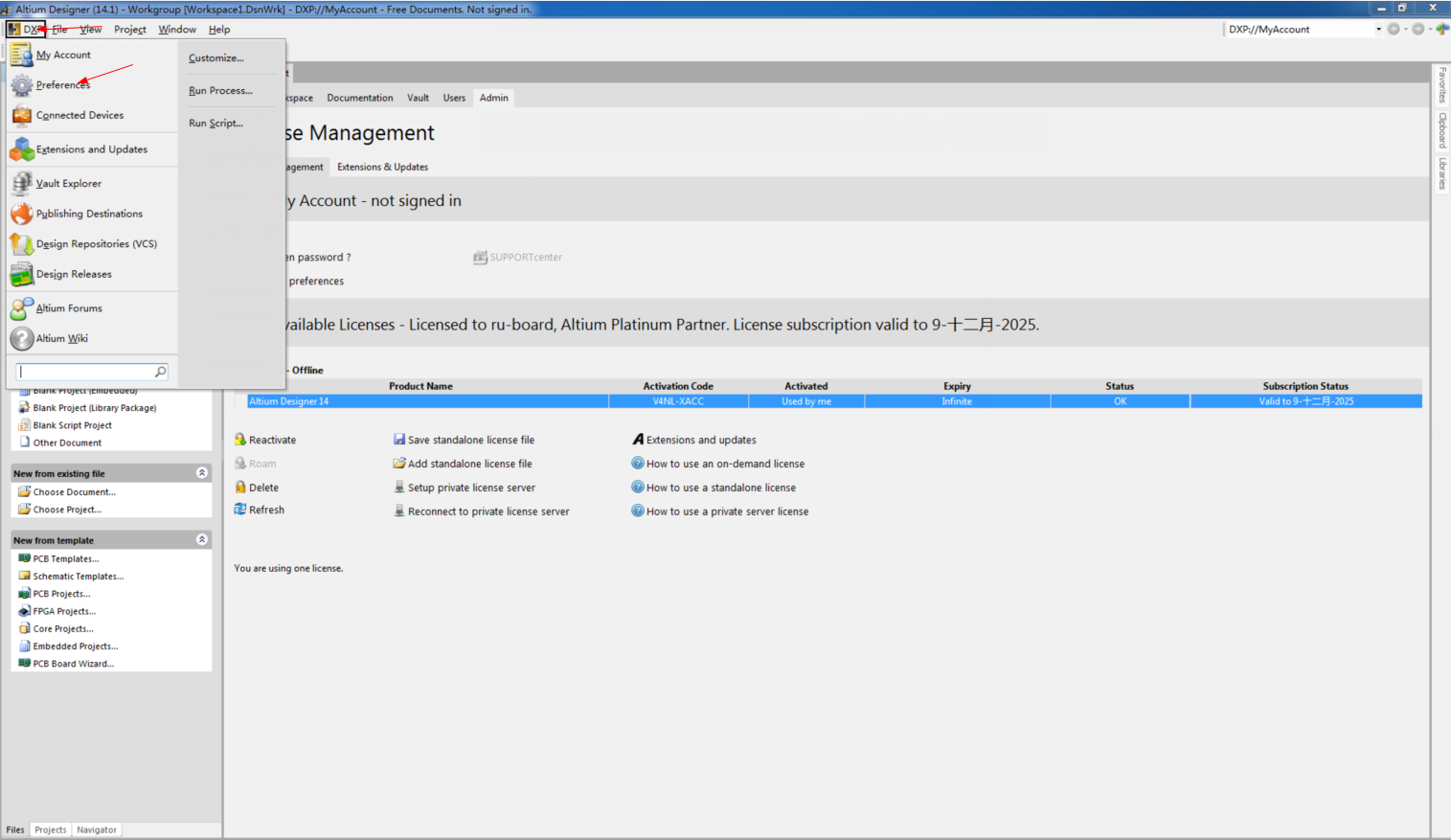Open Preferences gear icon
1451x840 pixels.
click(x=21, y=85)
